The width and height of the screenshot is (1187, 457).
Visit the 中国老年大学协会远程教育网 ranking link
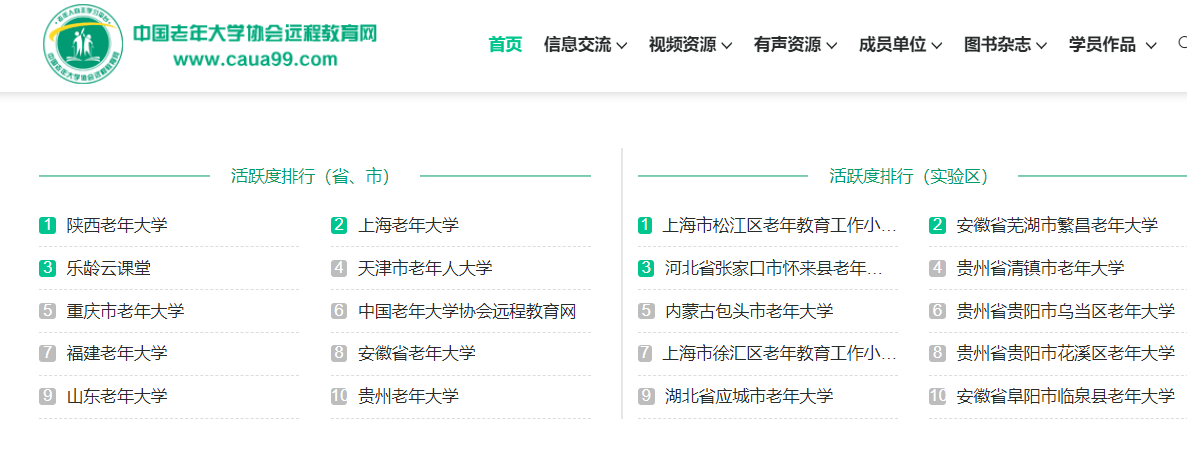467,311
